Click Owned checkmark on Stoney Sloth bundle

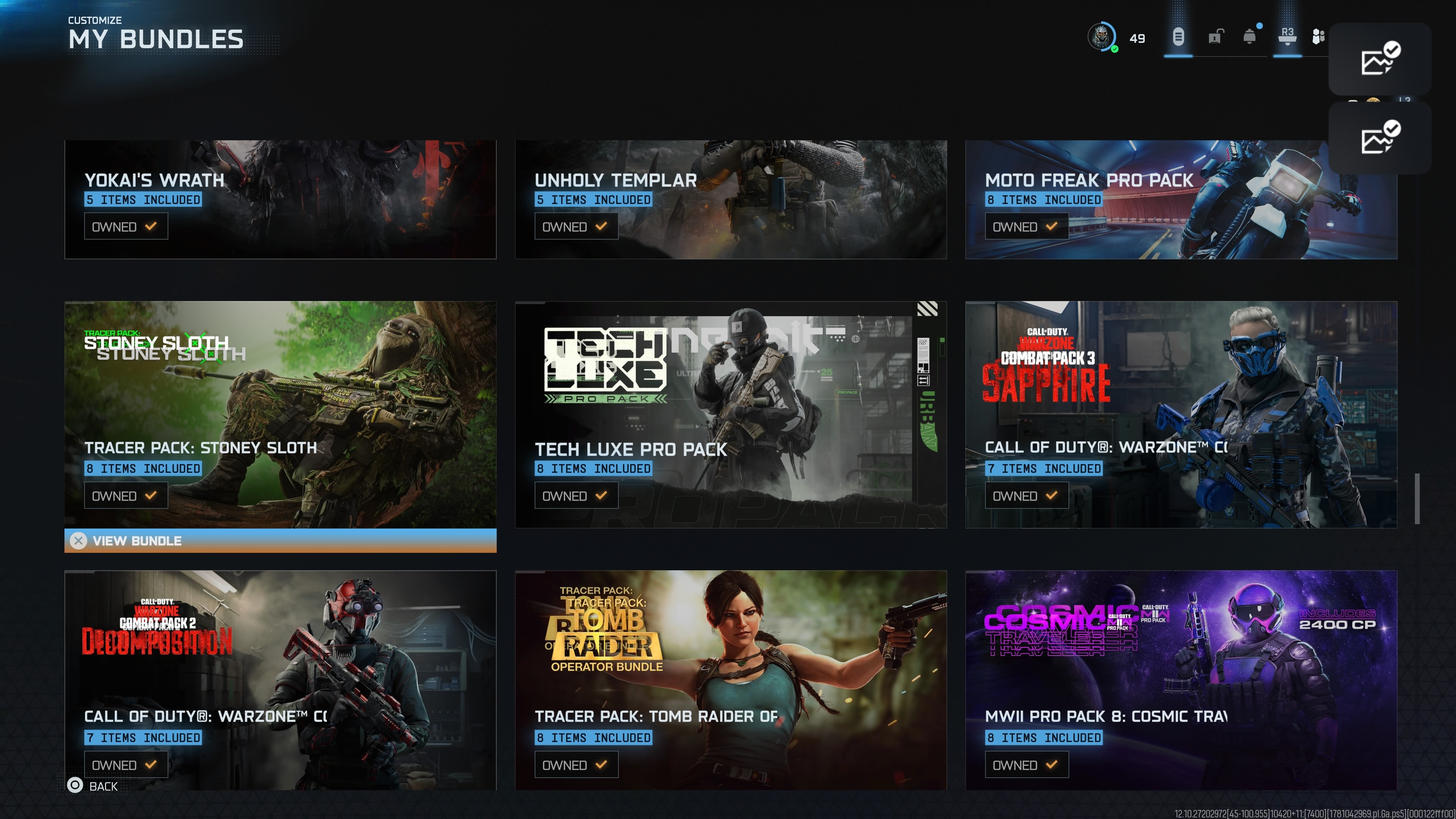point(151,496)
